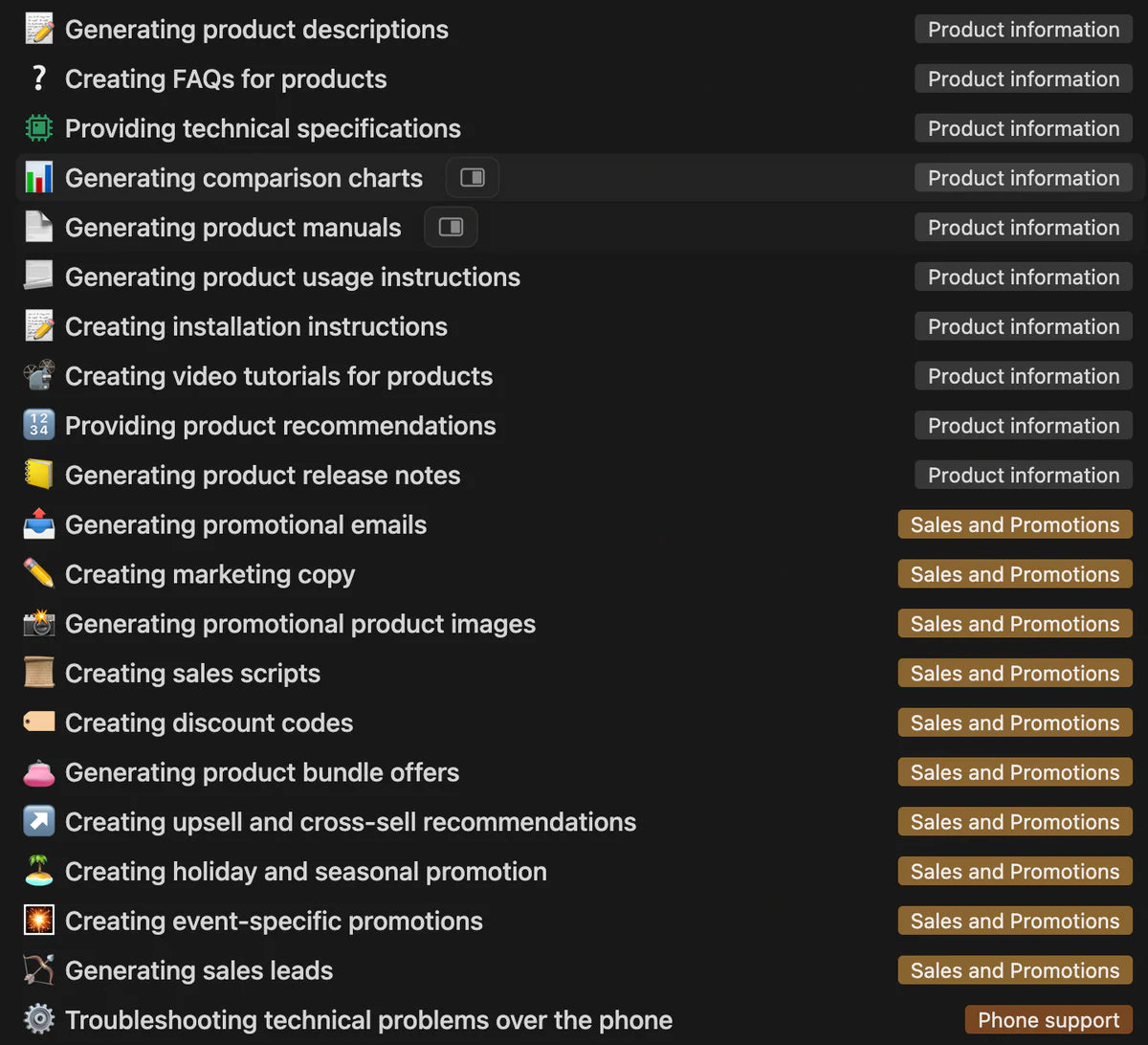Click the bar chart icon for comparison charts

tap(39, 178)
